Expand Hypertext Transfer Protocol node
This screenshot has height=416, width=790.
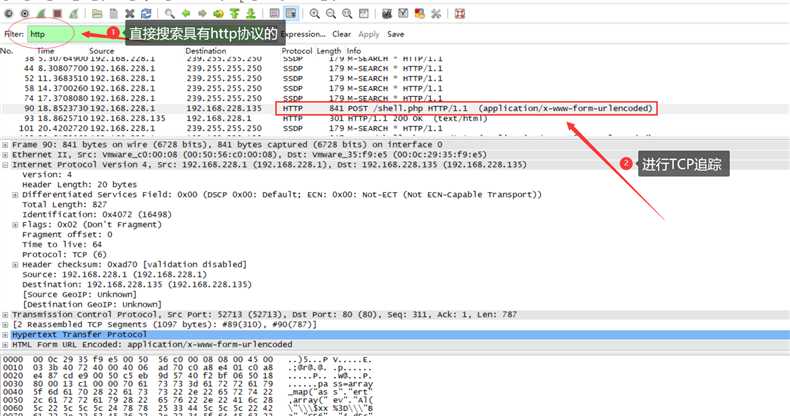[5, 334]
